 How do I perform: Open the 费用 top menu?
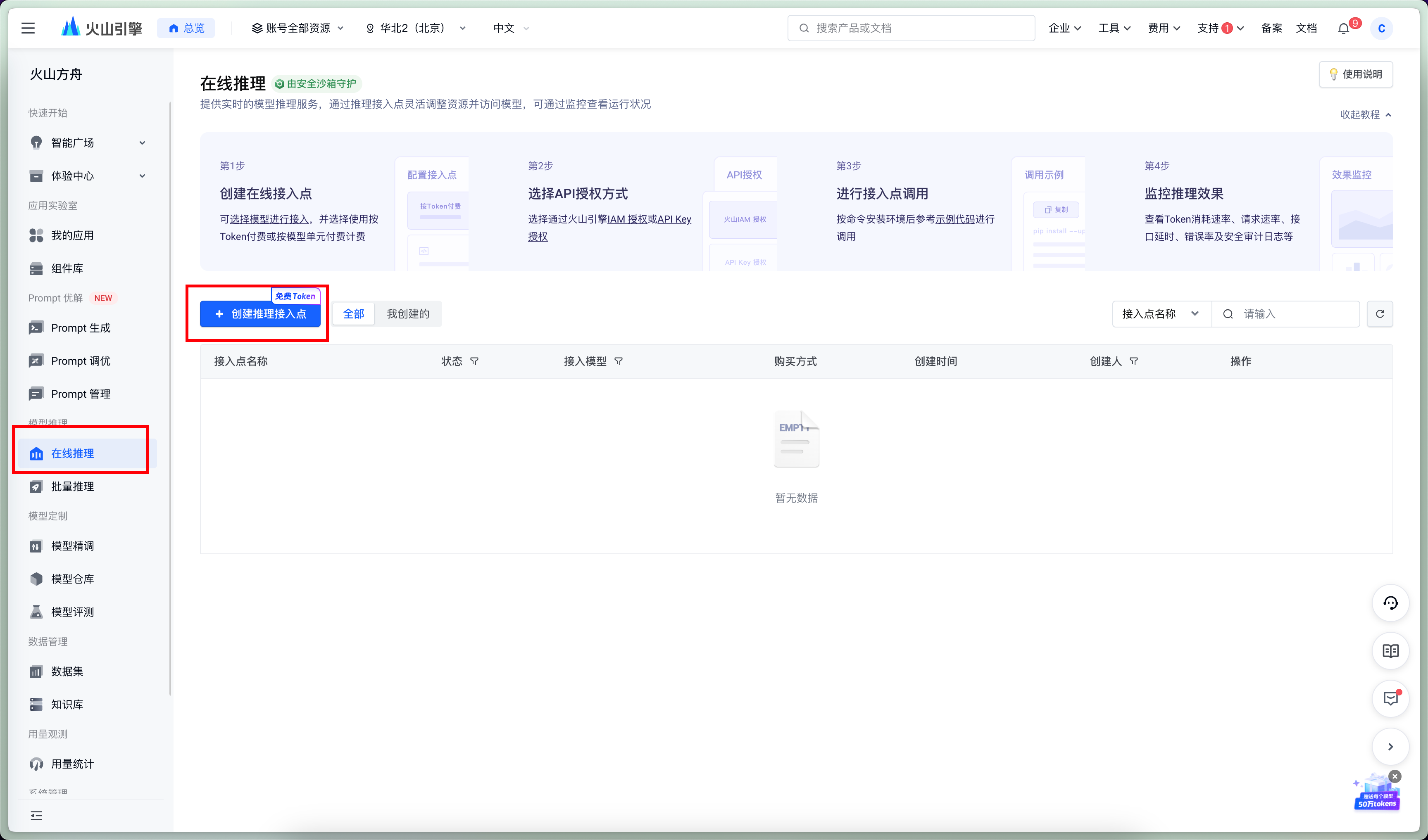1164,28
